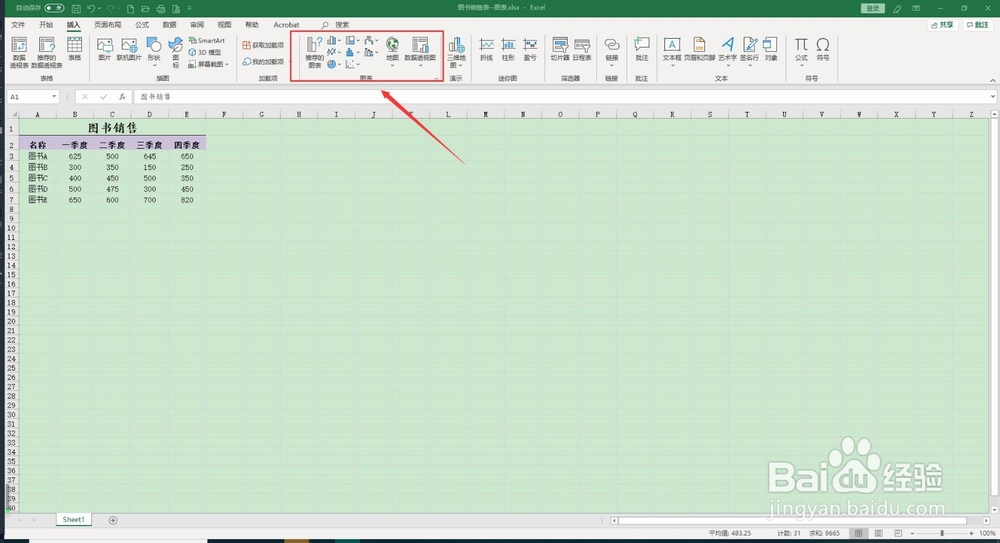Screen dimensions: 1000x543
Task: Switch to Page Break Preview in status bar
Action: click(x=898, y=533)
